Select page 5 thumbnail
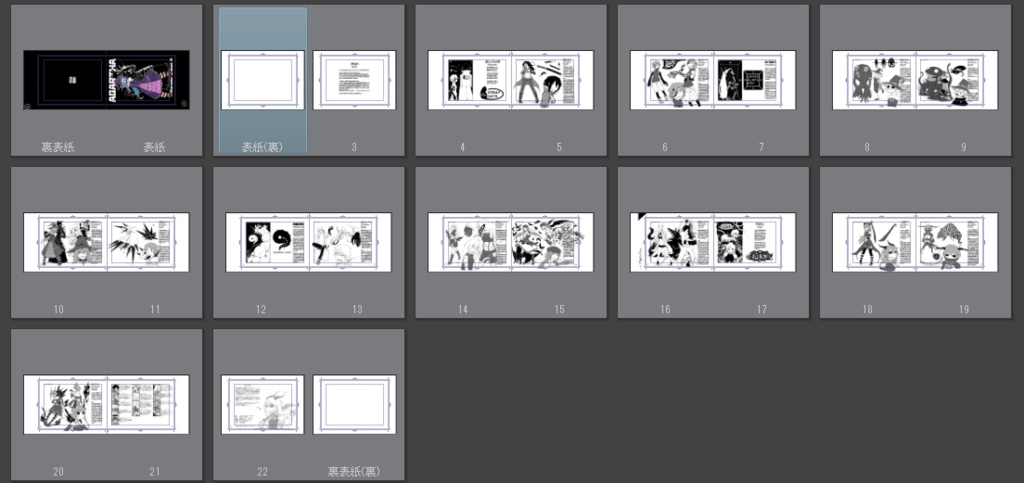This screenshot has height=483, width=1024. [x=552, y=80]
